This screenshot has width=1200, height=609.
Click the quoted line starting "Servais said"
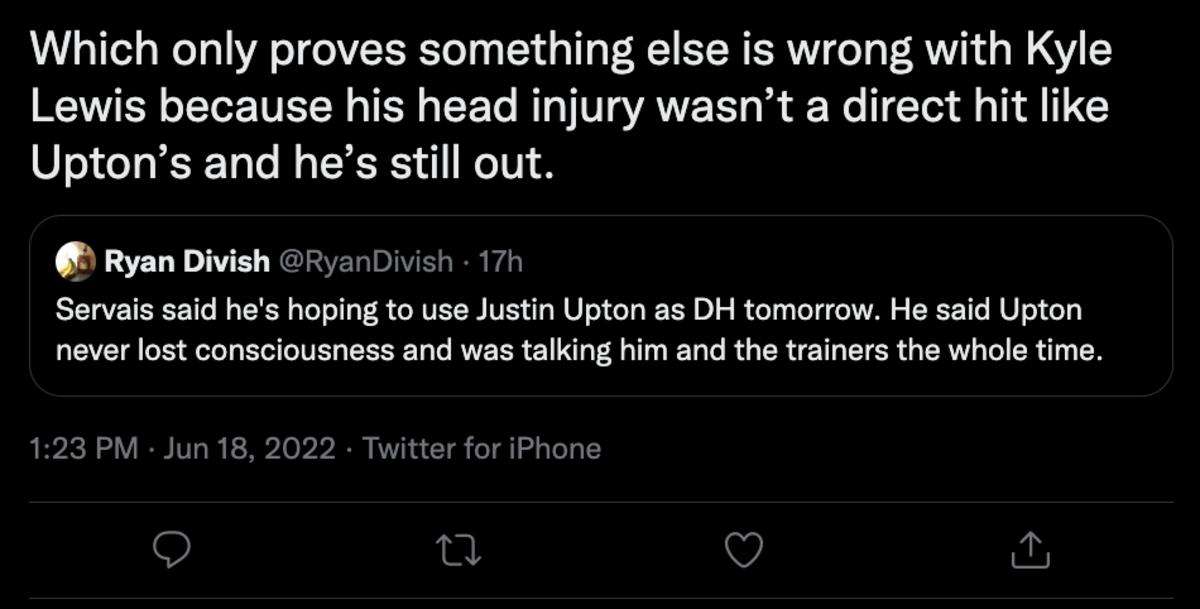(569, 310)
